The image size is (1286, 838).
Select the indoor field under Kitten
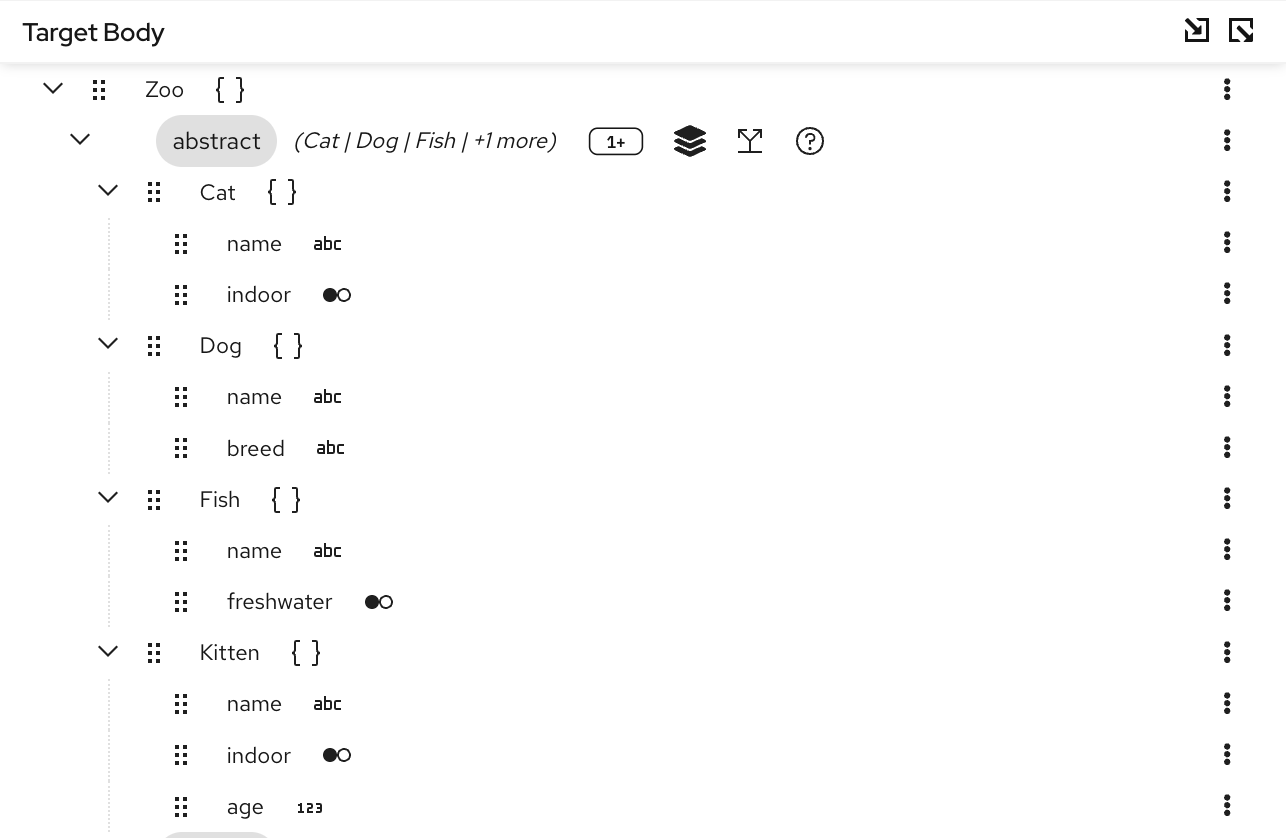point(259,755)
